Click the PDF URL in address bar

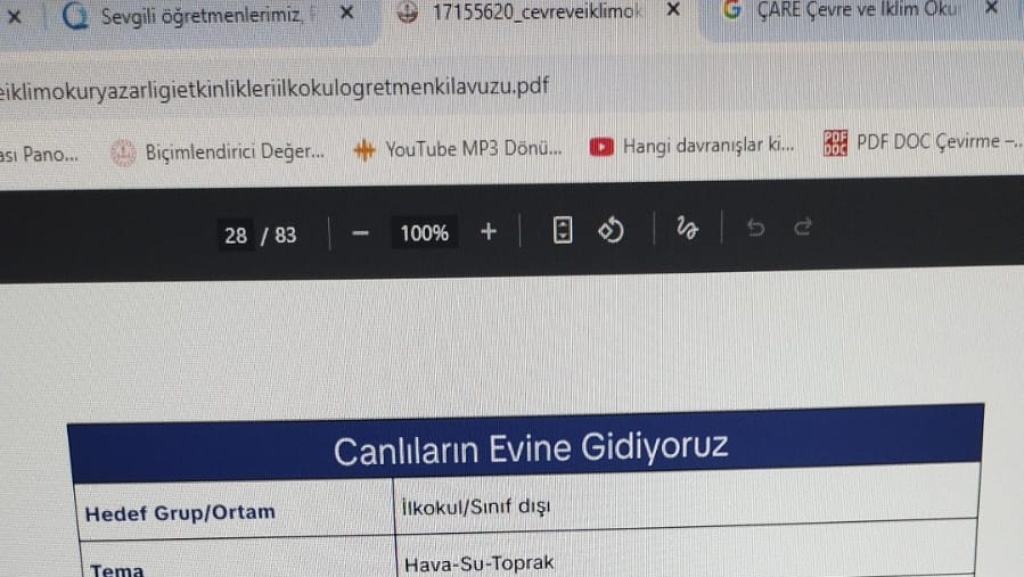click(275, 87)
